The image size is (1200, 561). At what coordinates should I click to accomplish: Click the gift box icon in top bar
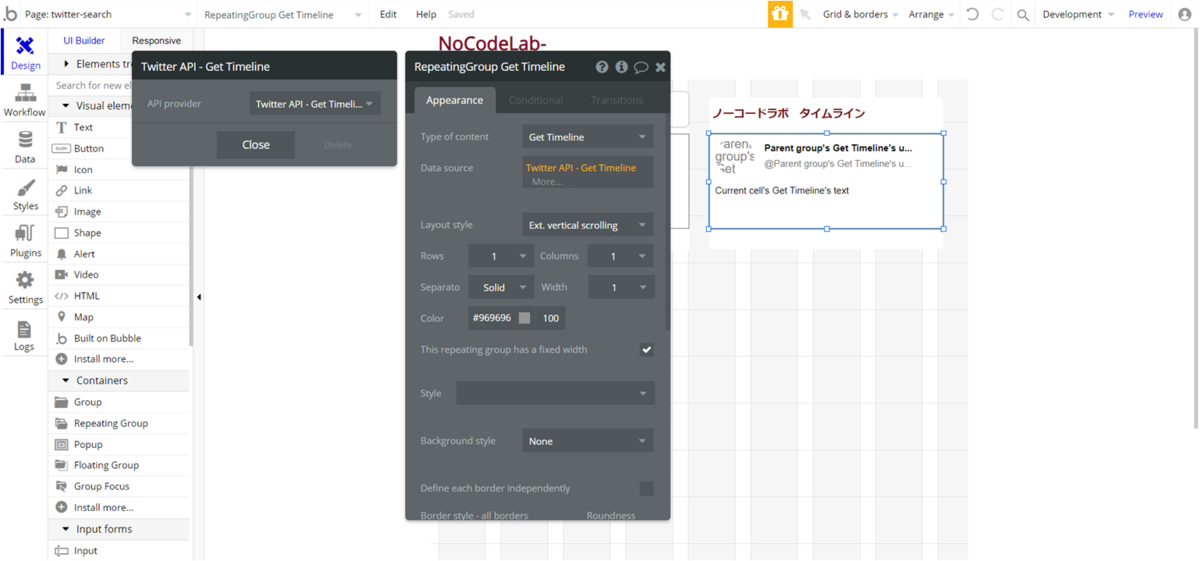(x=779, y=14)
